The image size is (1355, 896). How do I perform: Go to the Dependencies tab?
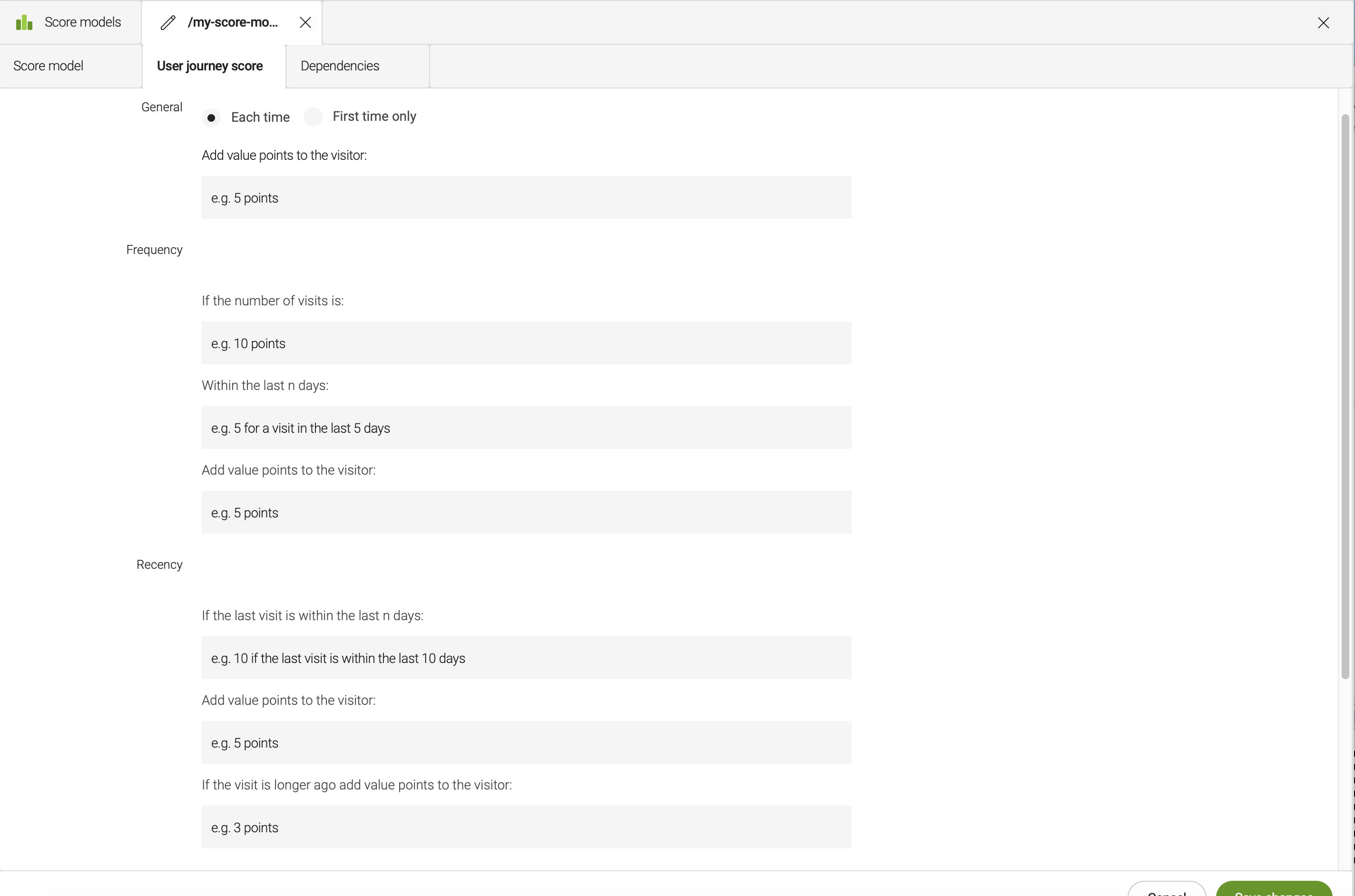(340, 66)
